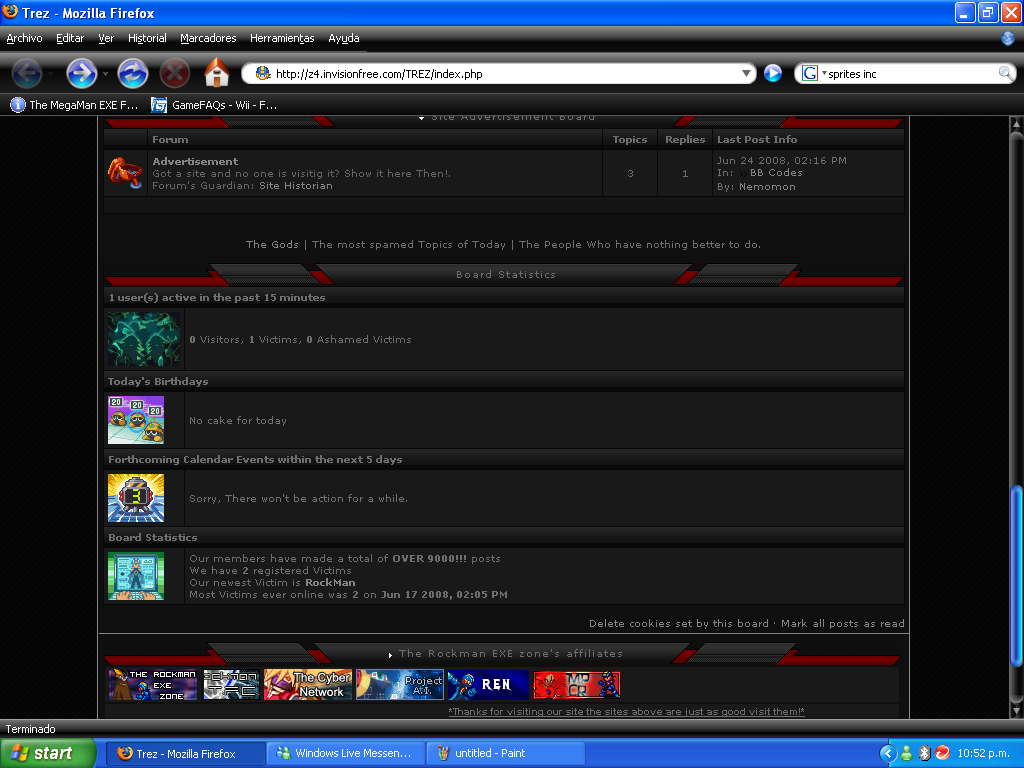Click the search magnifier icon in the search box
This screenshot has height=768, width=1024.
[x=1005, y=73]
